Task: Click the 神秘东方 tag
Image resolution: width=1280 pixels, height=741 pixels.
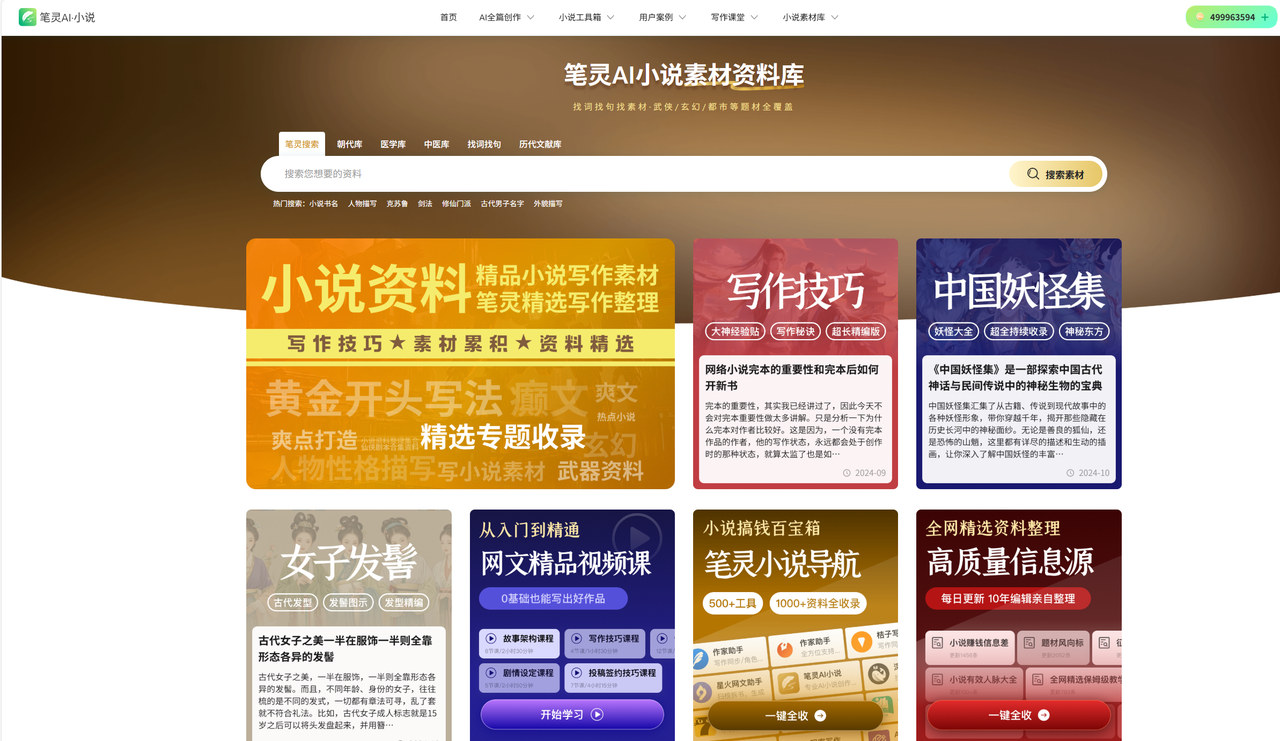Action: pos(1084,331)
